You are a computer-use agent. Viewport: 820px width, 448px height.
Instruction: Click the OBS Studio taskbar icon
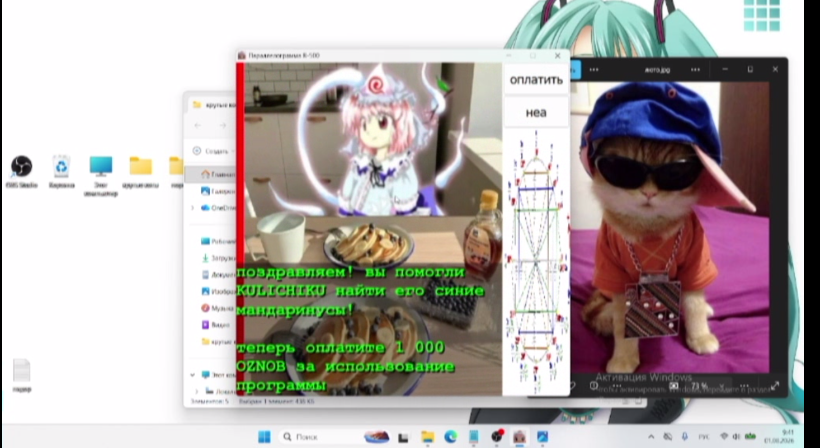497,436
